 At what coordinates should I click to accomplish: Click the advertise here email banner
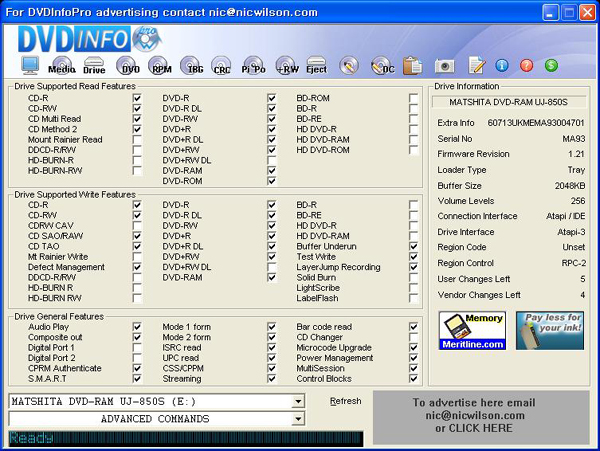tap(481, 417)
